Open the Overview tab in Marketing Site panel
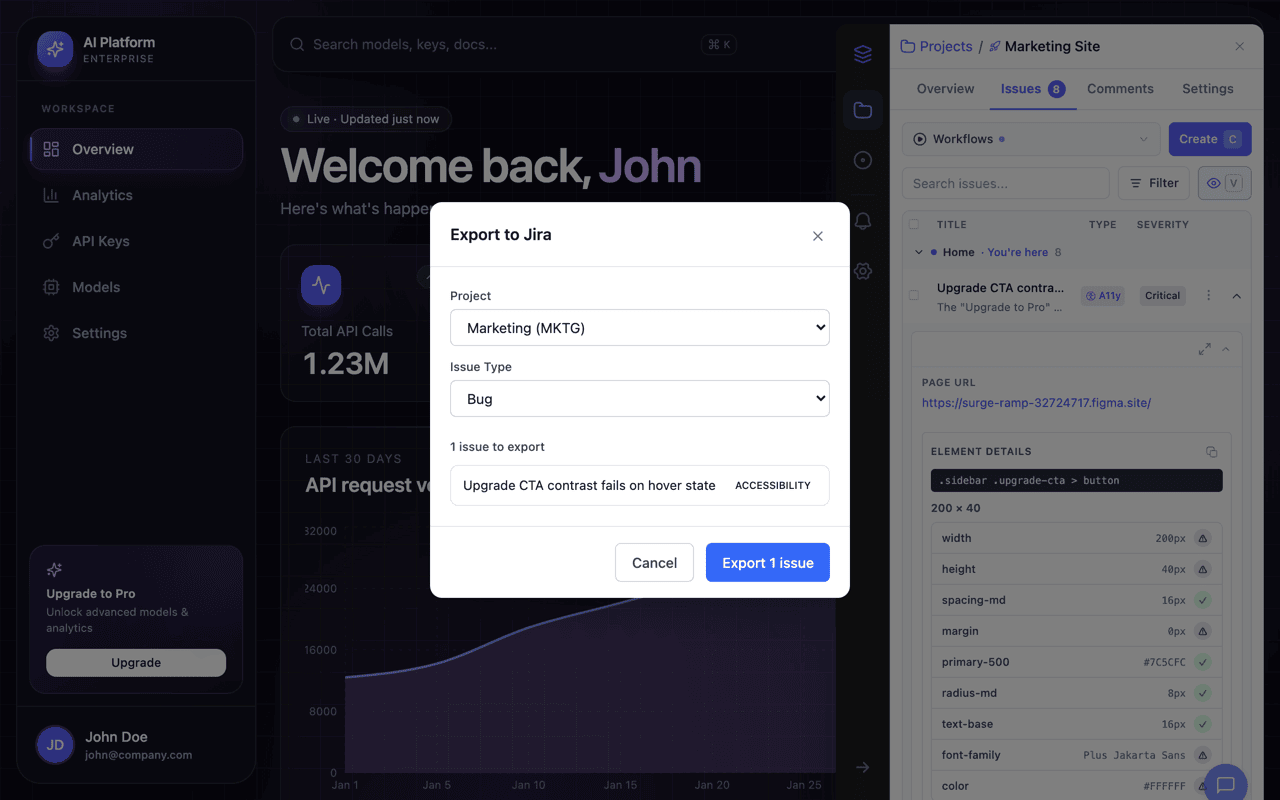Image resolution: width=1280 pixels, height=800 pixels. [x=945, y=89]
